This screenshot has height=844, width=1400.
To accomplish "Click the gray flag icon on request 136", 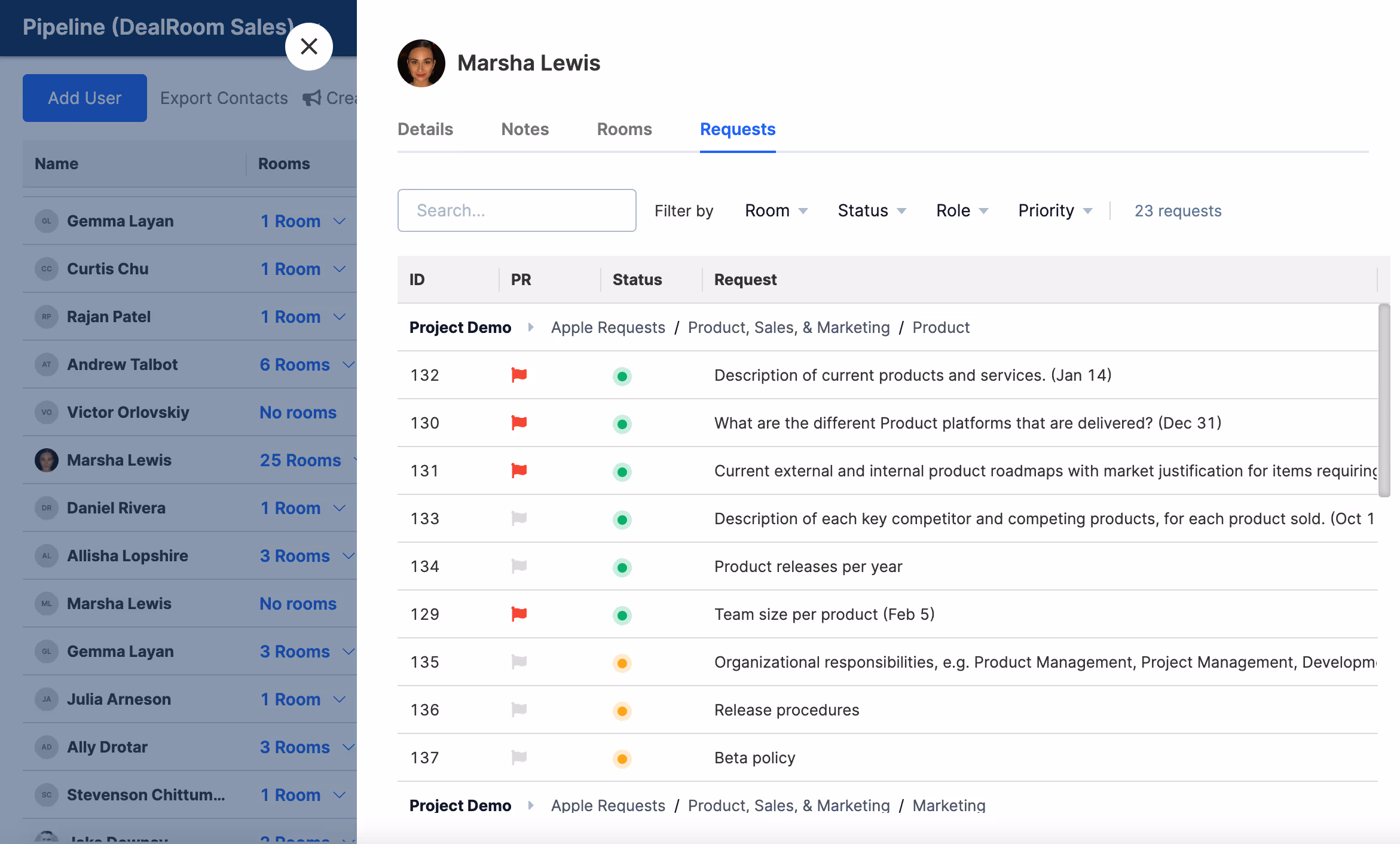I will click(519, 710).
